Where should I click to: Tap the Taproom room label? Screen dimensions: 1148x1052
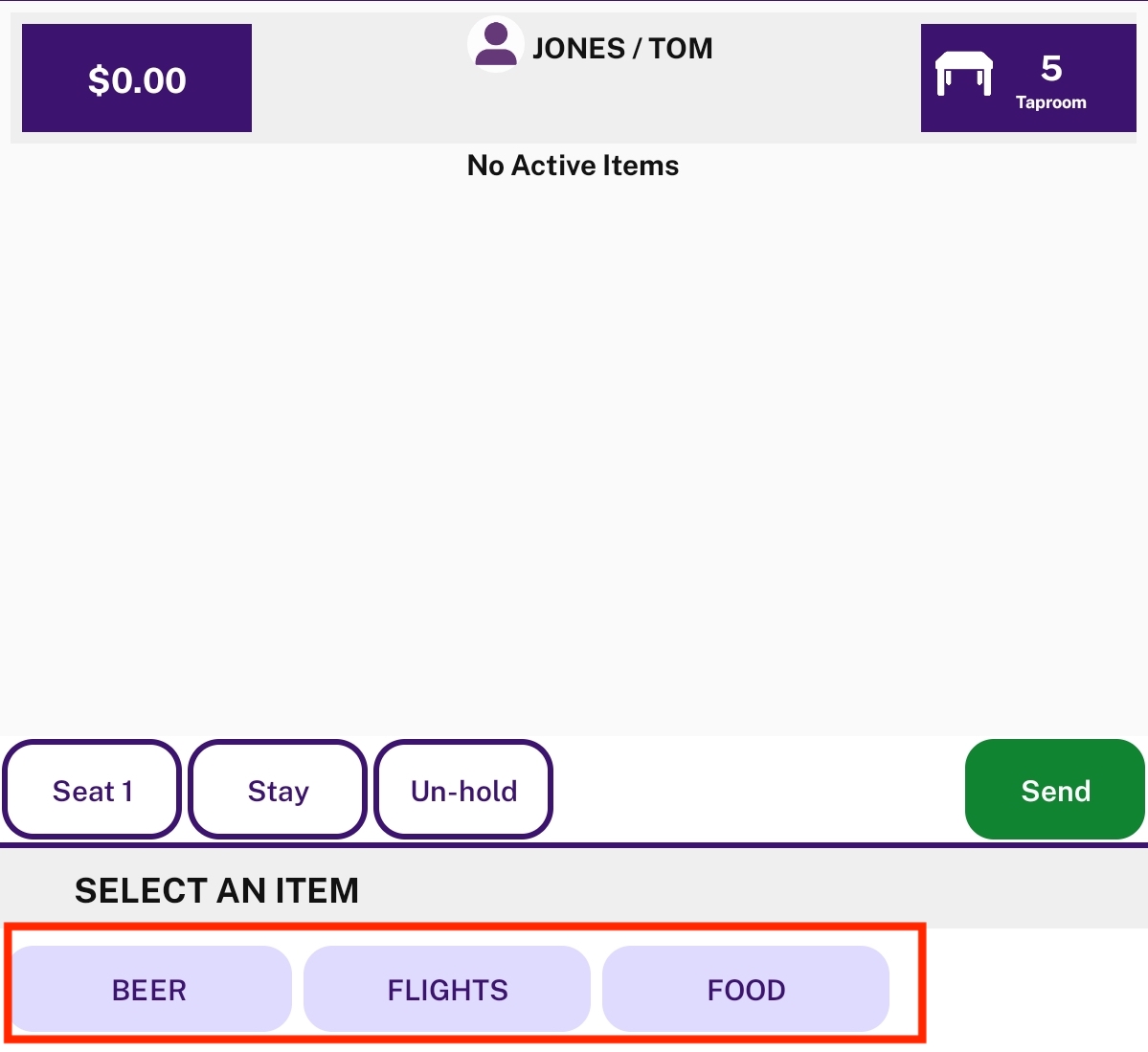[x=1050, y=102]
